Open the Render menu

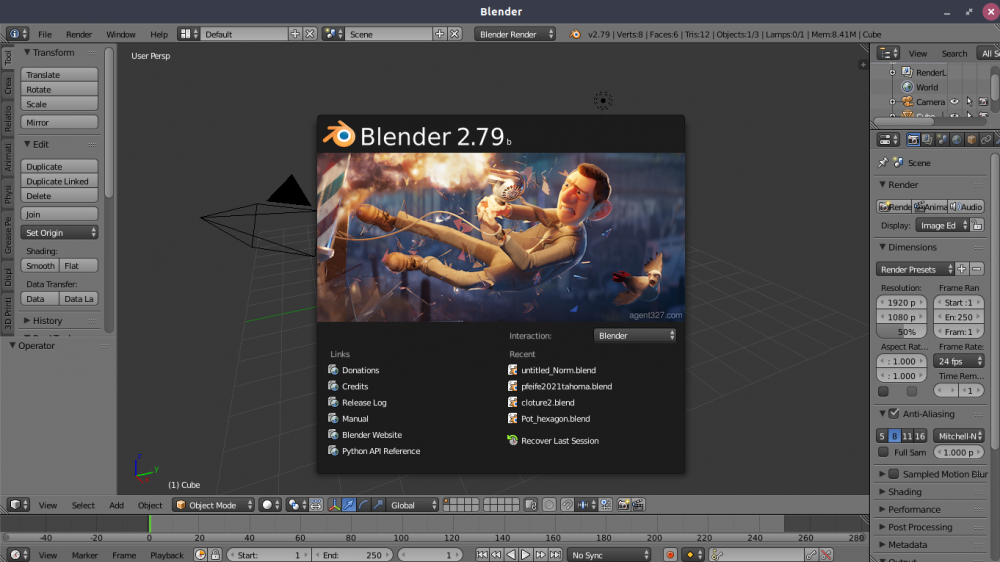pyautogui.click(x=79, y=34)
